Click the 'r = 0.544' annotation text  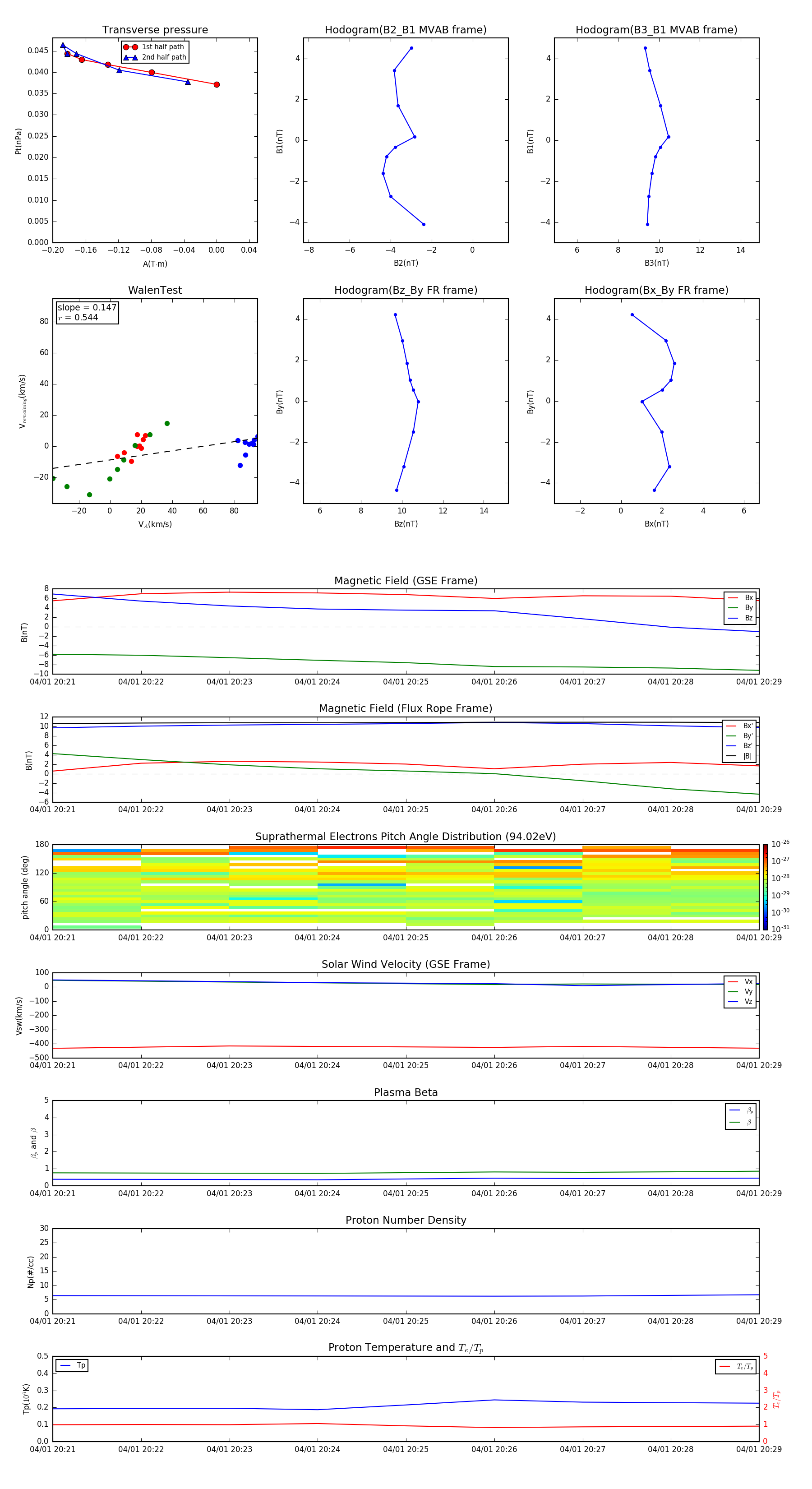click(x=78, y=317)
